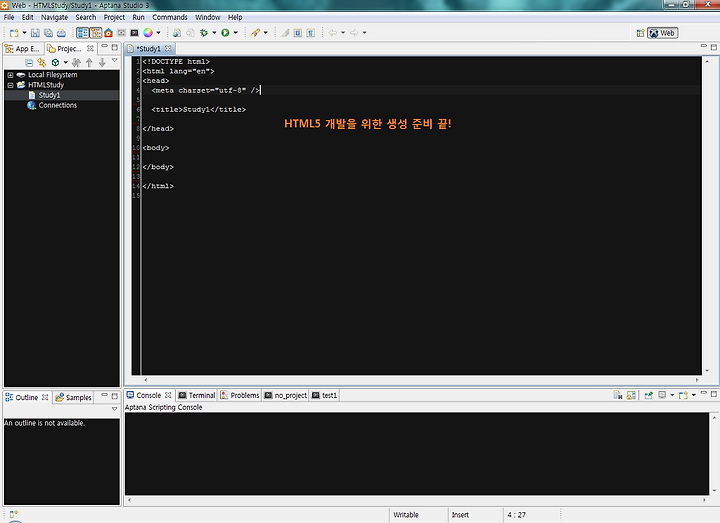Click the Debug bug icon
Image resolution: width=720 pixels, height=523 pixels.
(204, 33)
